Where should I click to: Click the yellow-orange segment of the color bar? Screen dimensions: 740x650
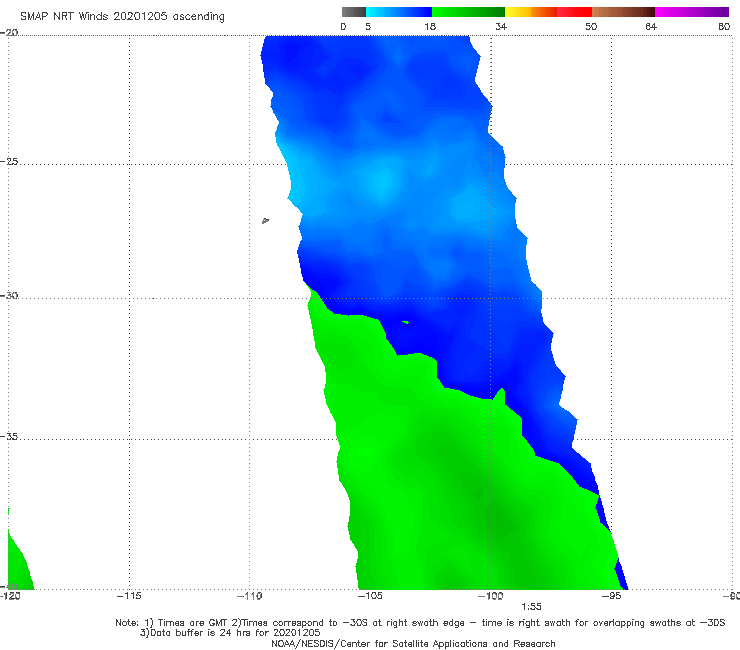(530, 12)
